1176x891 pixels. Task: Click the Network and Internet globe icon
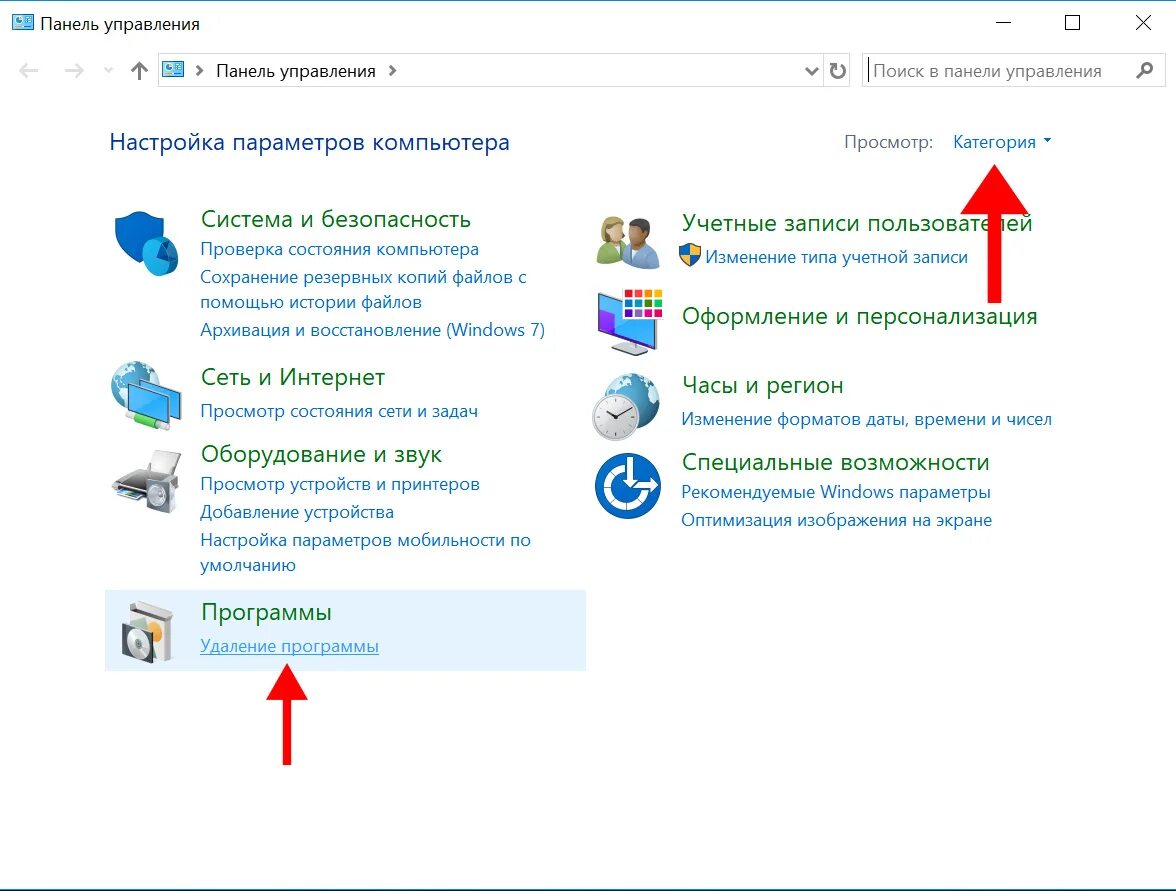tap(146, 395)
